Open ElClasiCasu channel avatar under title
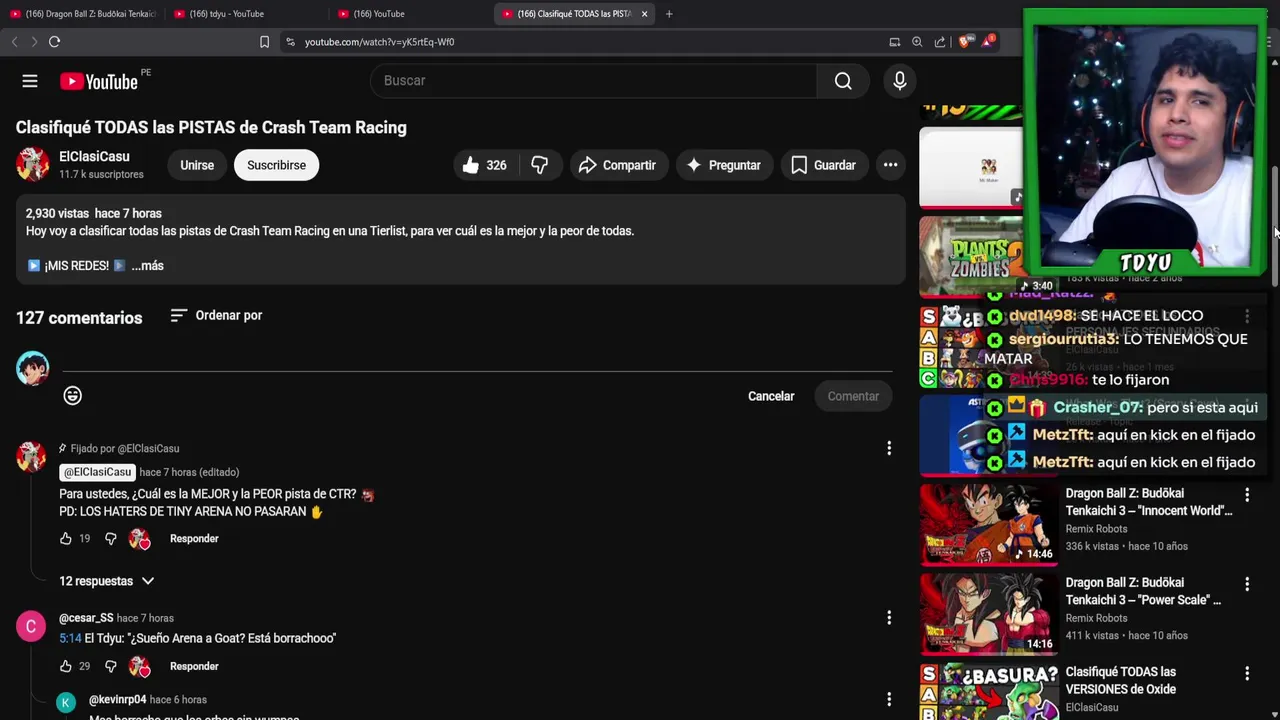The height and width of the screenshot is (720, 1280). 32,165
